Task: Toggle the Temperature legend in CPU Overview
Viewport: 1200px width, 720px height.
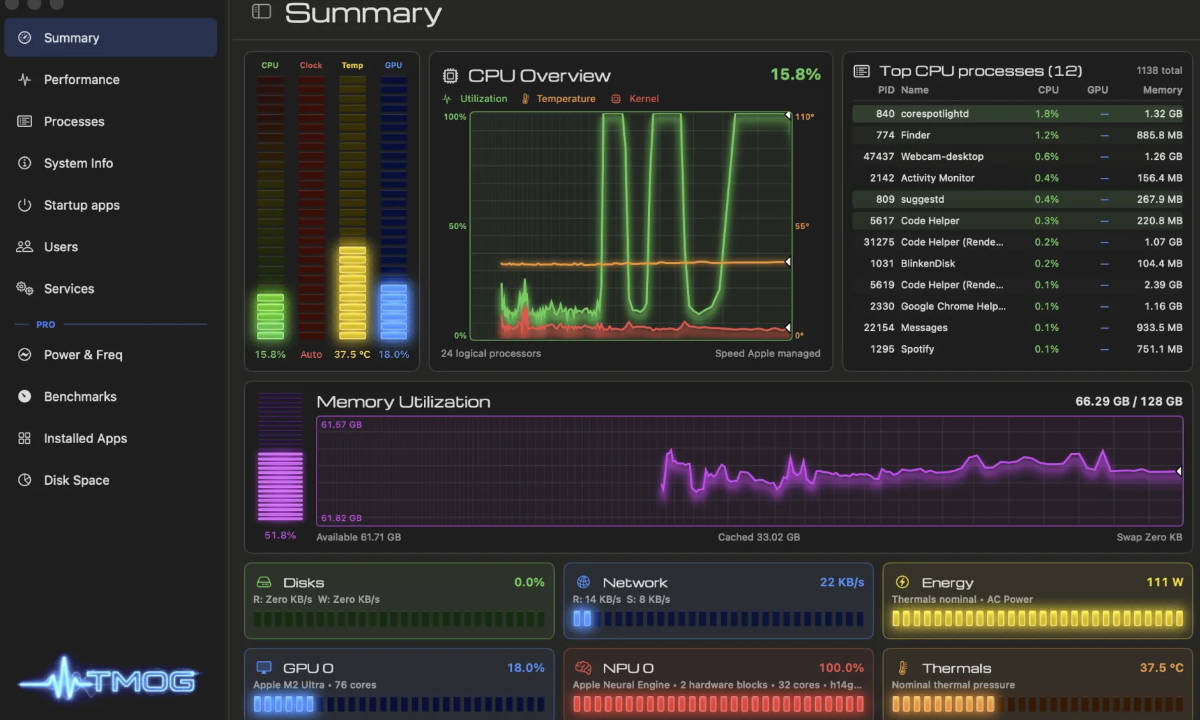Action: [x=558, y=99]
